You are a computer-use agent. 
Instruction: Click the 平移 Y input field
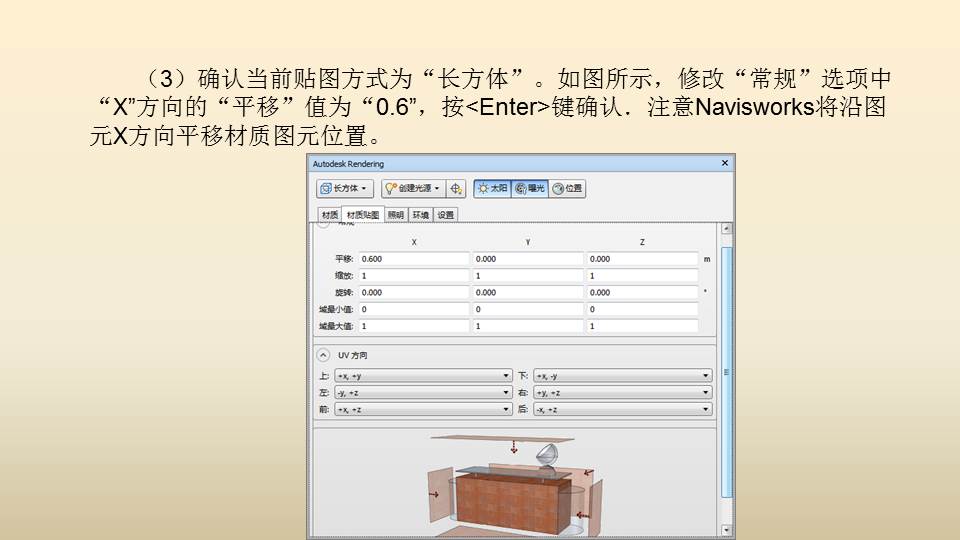pos(528,259)
